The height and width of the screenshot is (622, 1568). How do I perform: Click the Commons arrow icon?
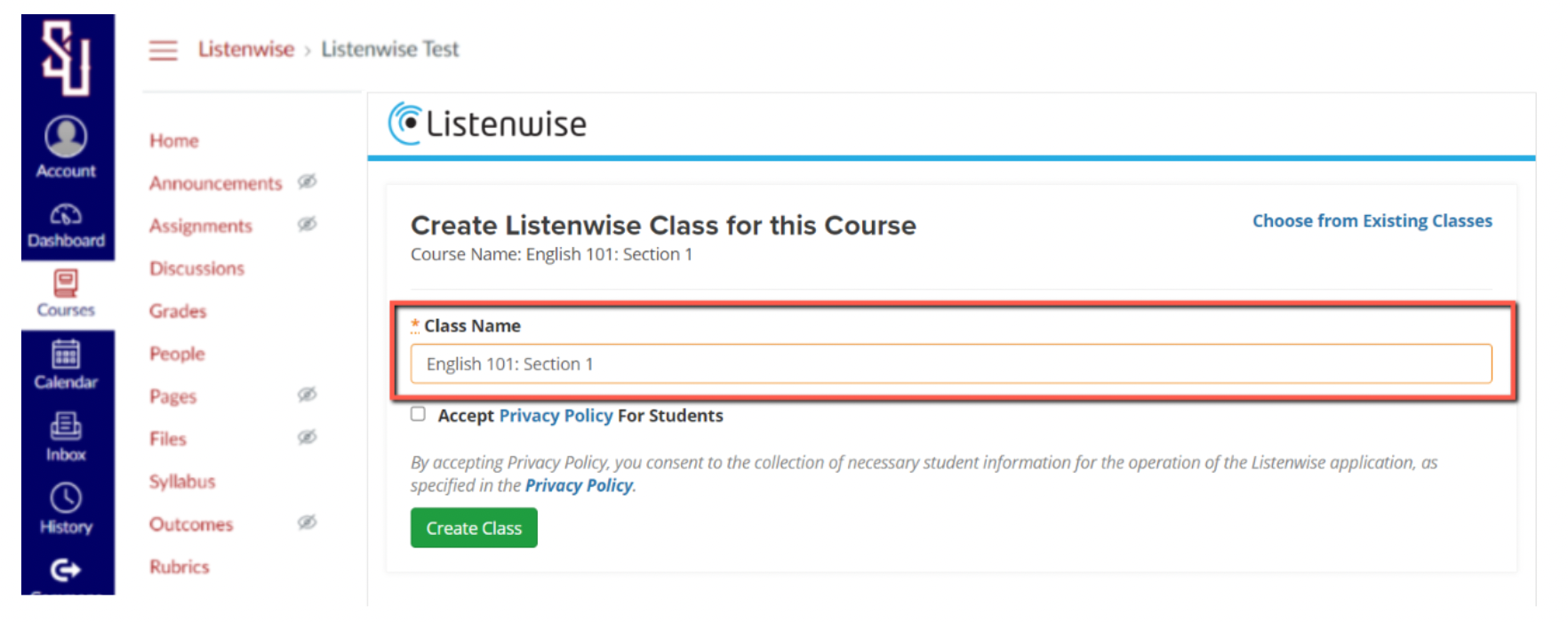(x=66, y=570)
